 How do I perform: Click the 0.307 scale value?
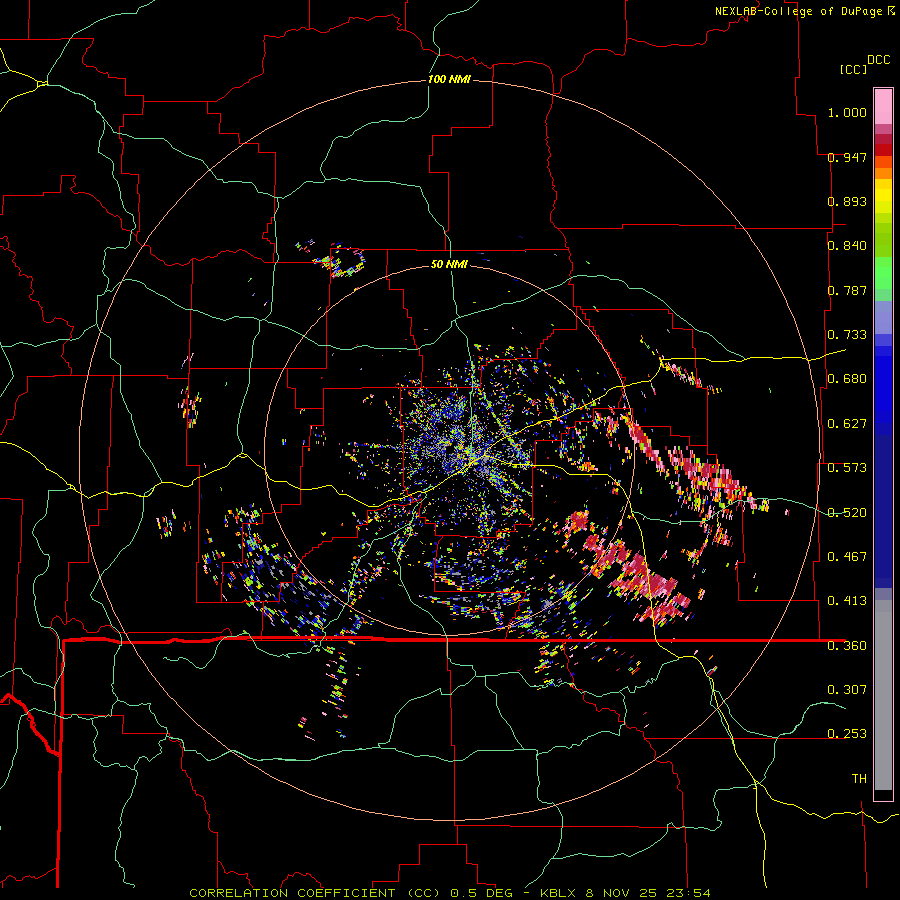click(847, 690)
